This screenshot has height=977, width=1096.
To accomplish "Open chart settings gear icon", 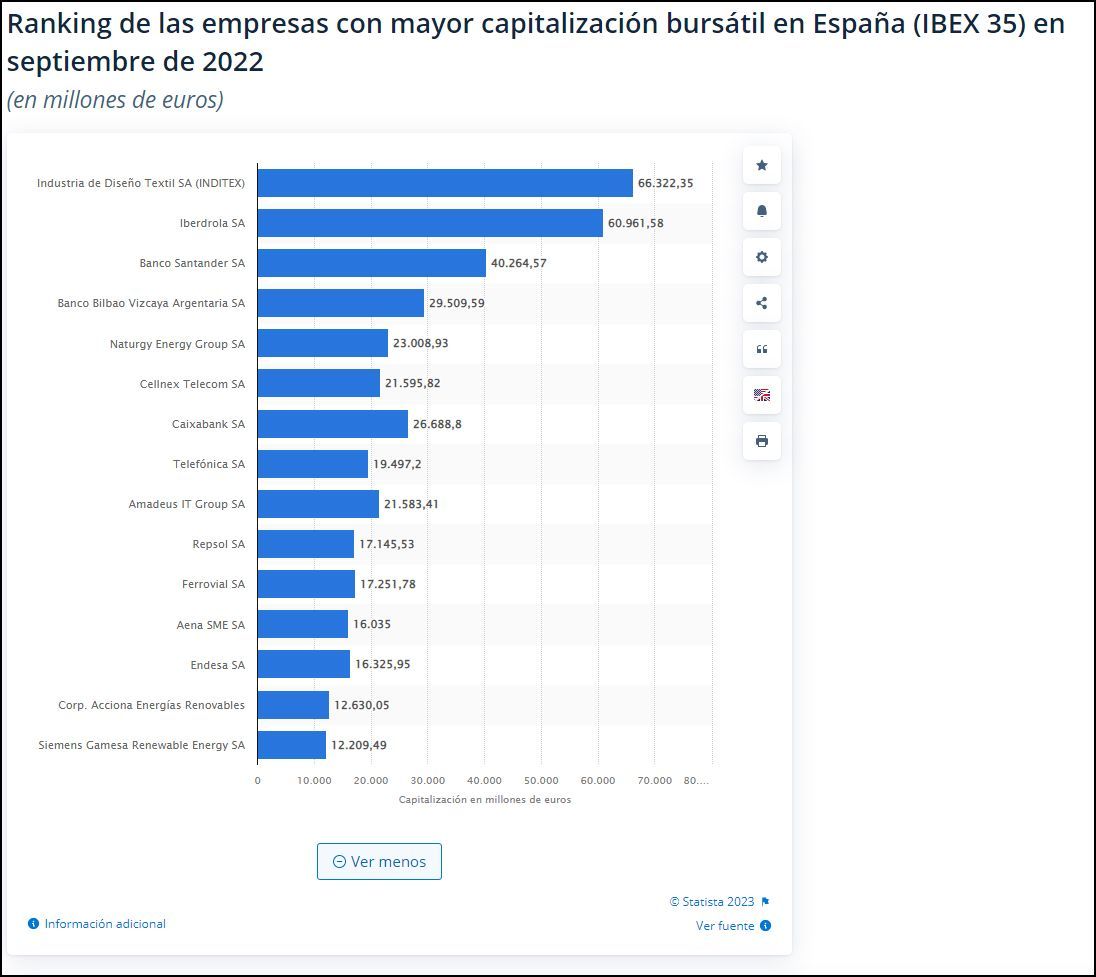I will click(x=761, y=257).
